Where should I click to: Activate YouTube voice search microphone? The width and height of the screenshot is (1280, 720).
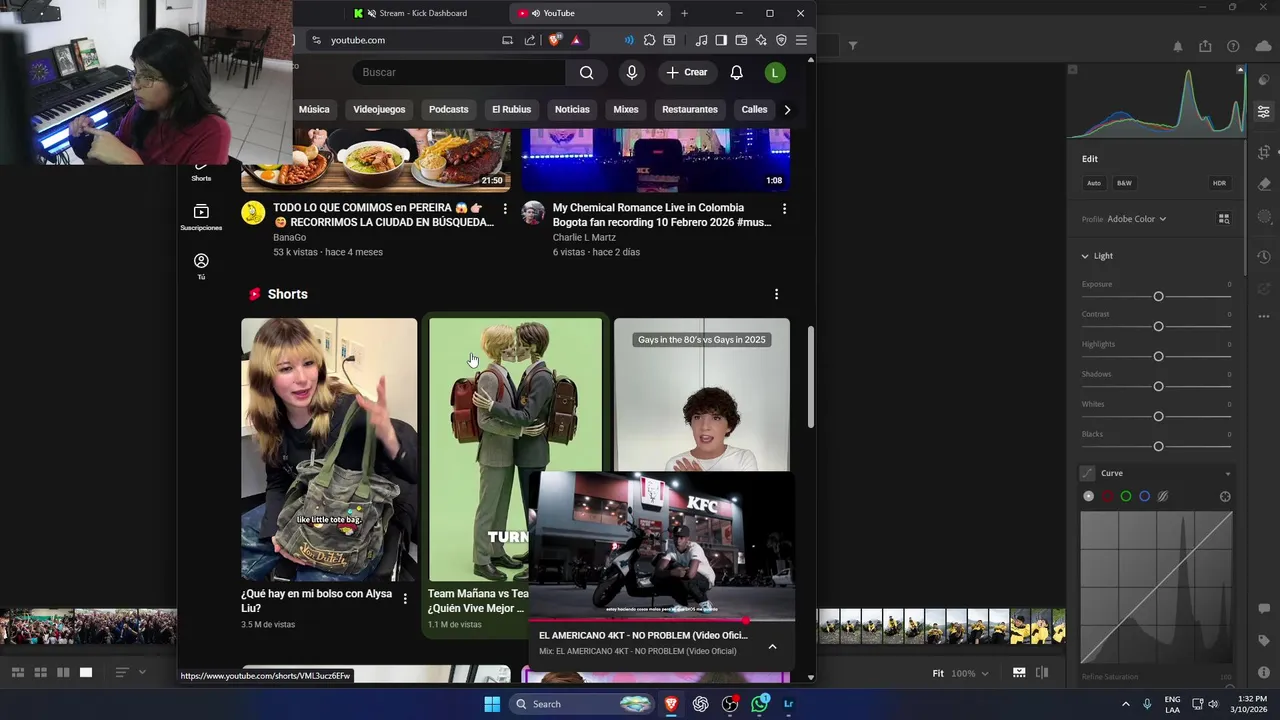[x=631, y=72]
